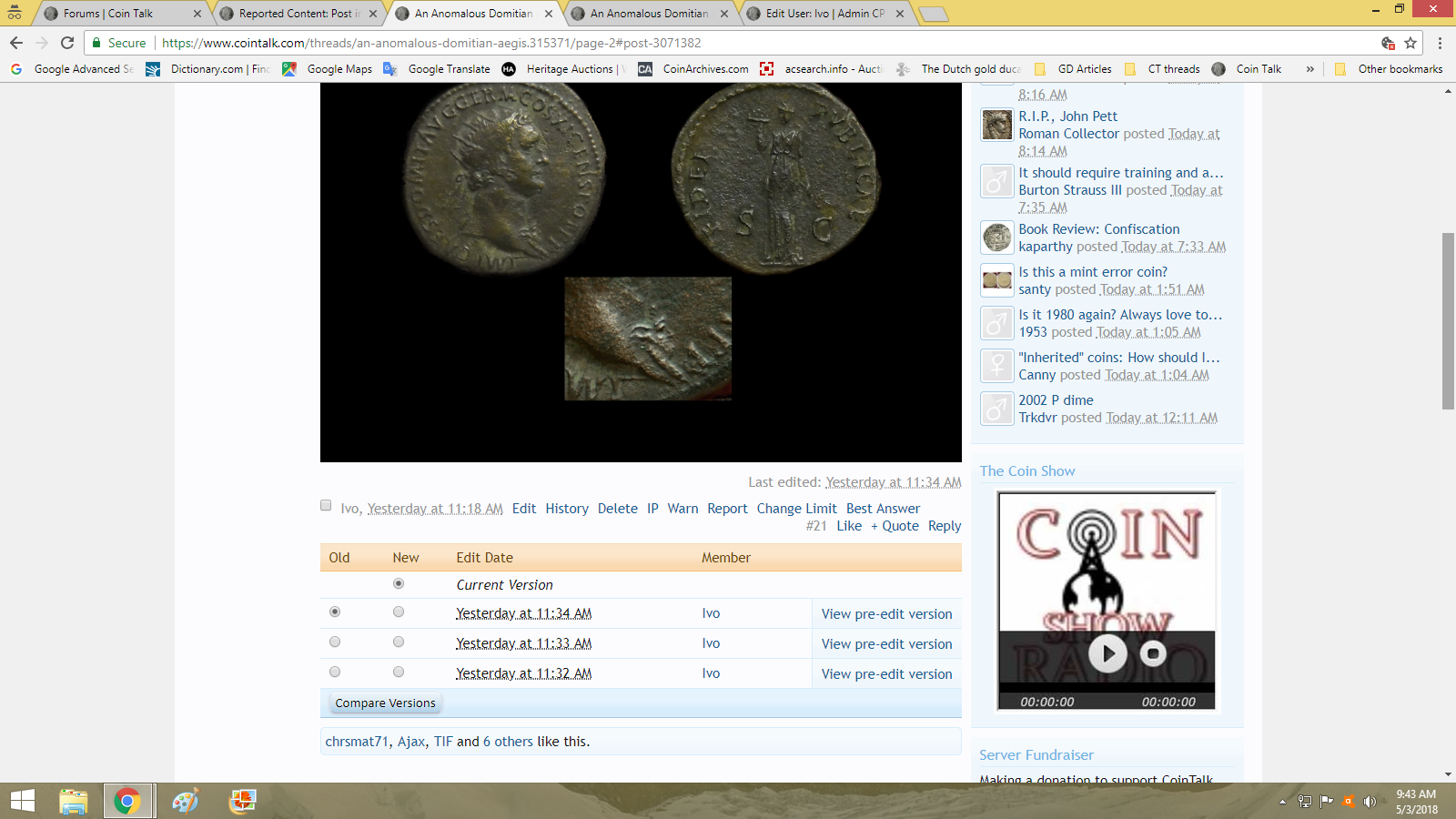1456x819 pixels.
Task: Click Roman Collector's avatar next to R.I.P., John Pett
Action: (x=996, y=125)
